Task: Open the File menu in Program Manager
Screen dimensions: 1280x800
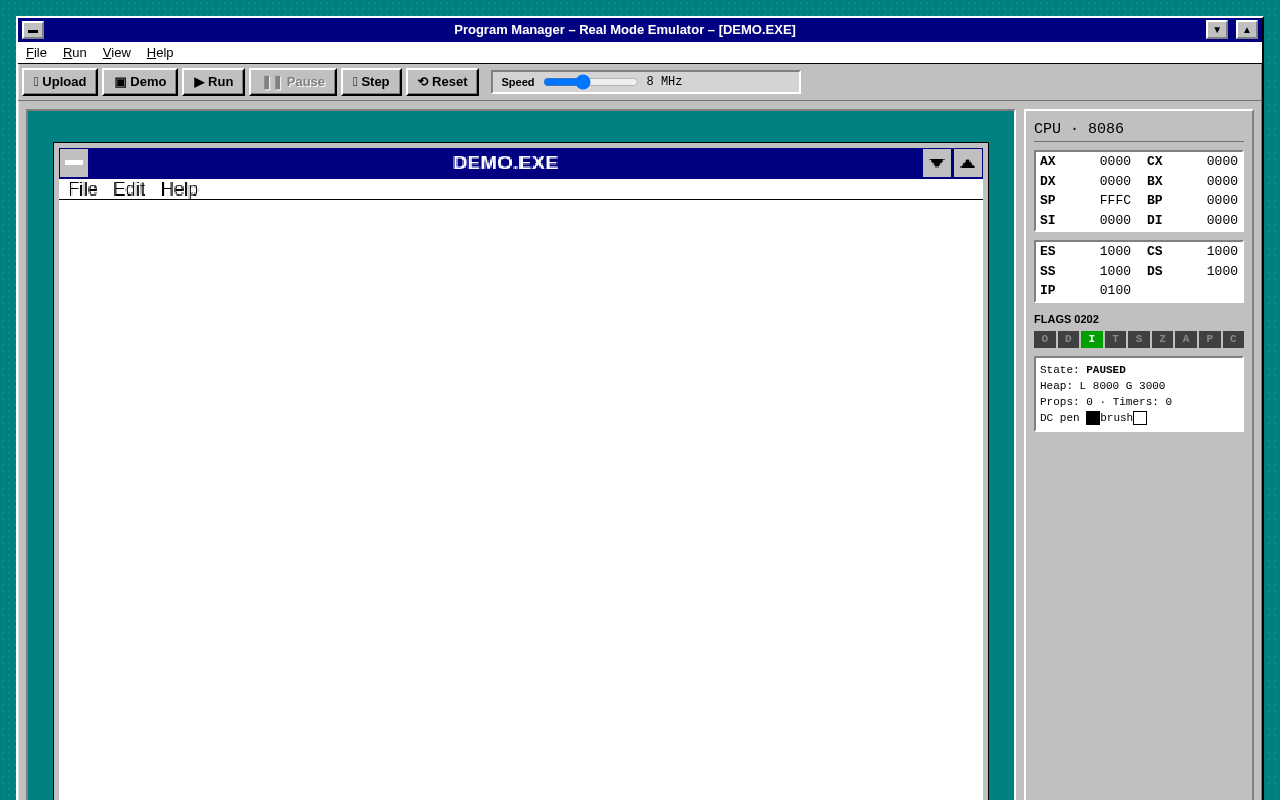Action: [36, 53]
